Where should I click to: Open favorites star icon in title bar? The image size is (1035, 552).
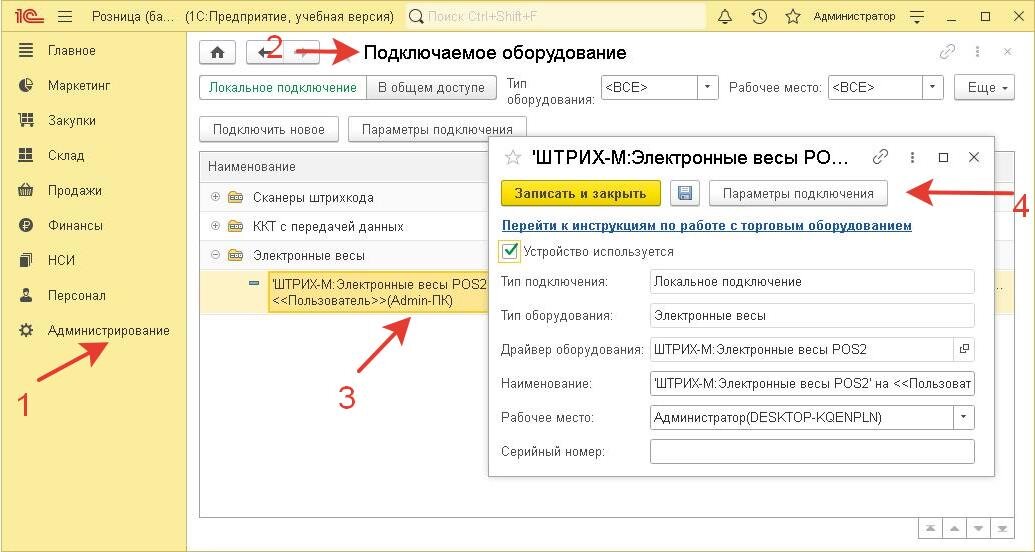[x=793, y=17]
